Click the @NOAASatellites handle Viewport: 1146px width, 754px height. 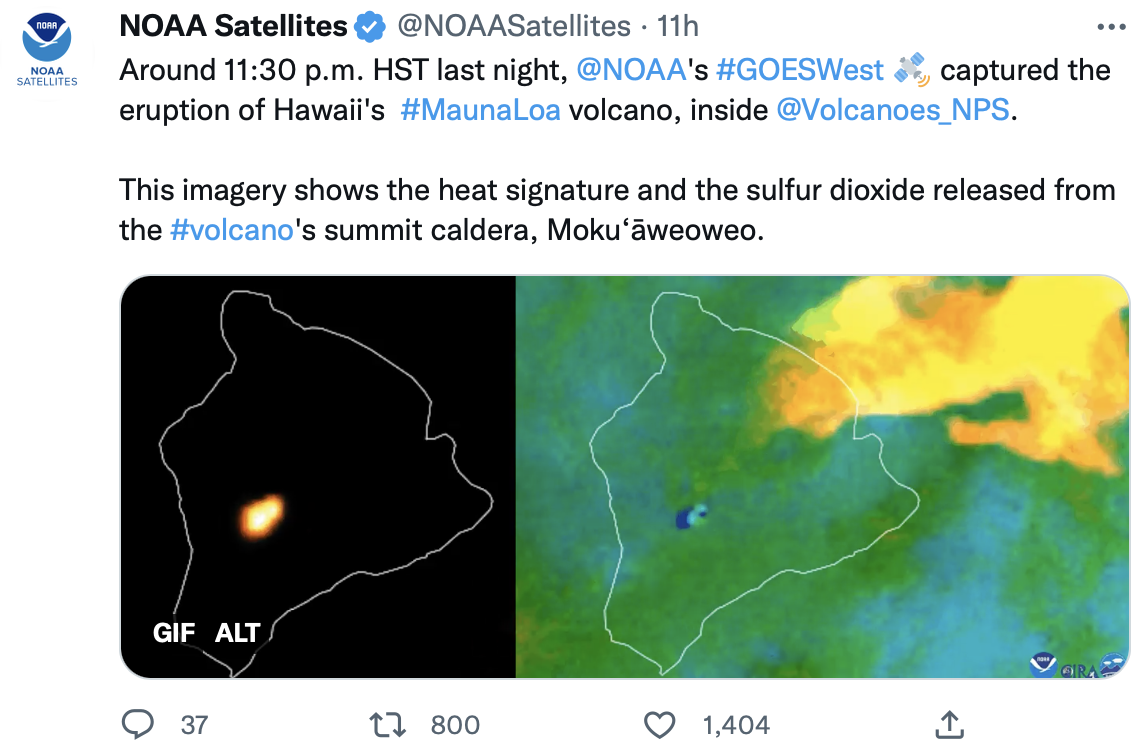point(514,26)
